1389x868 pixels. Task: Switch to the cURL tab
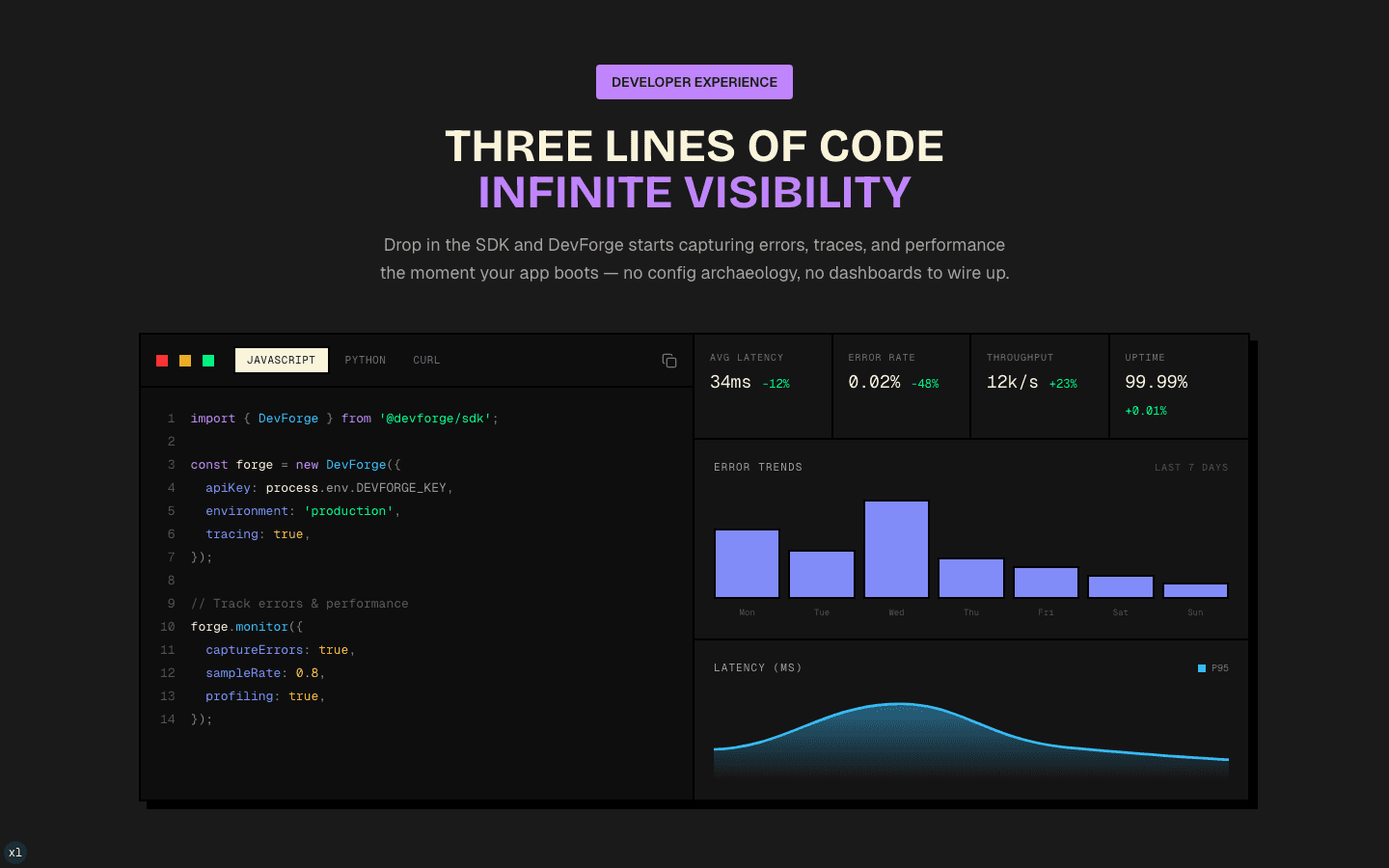pos(426,360)
